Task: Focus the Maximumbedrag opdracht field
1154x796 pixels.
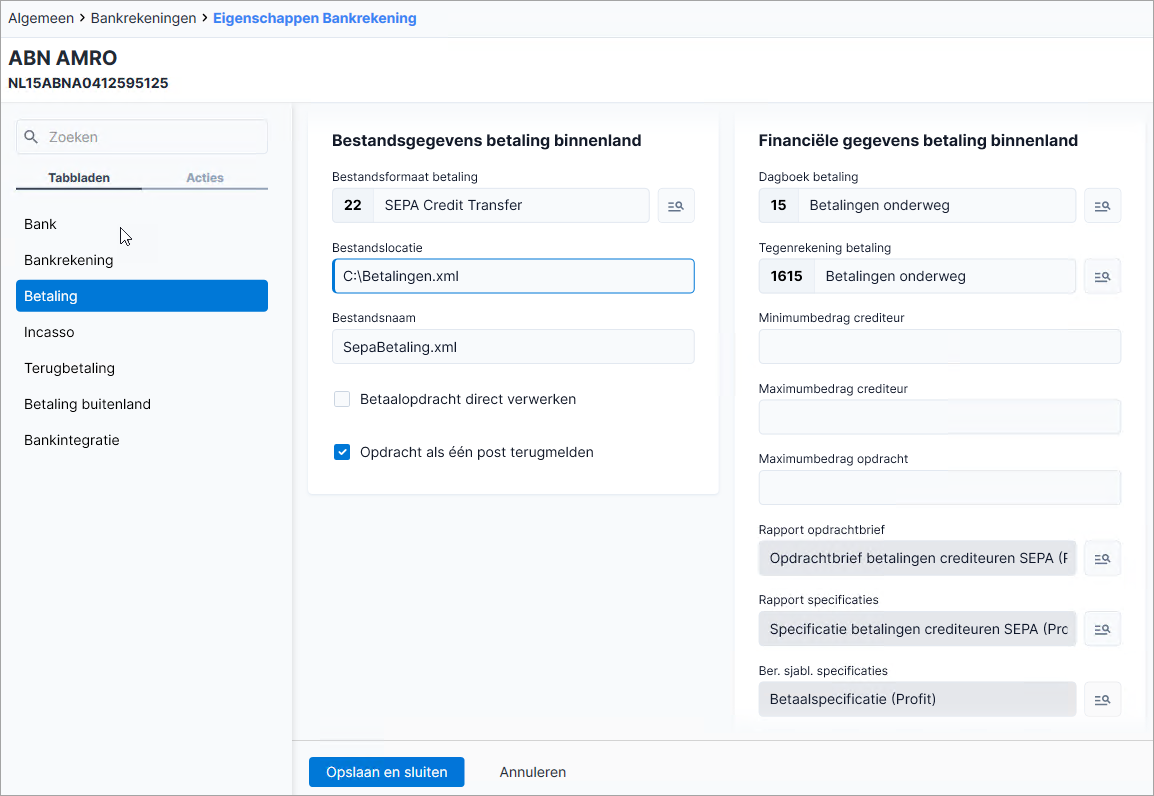Action: [x=939, y=488]
